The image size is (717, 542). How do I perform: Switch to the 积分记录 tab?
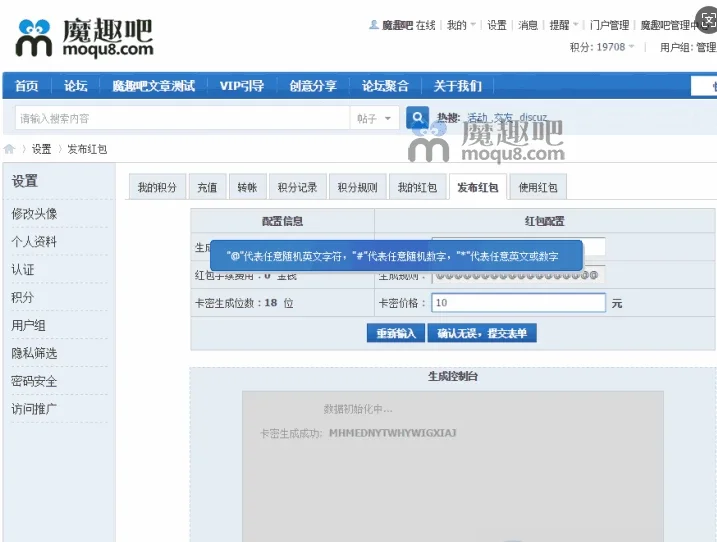point(297,187)
